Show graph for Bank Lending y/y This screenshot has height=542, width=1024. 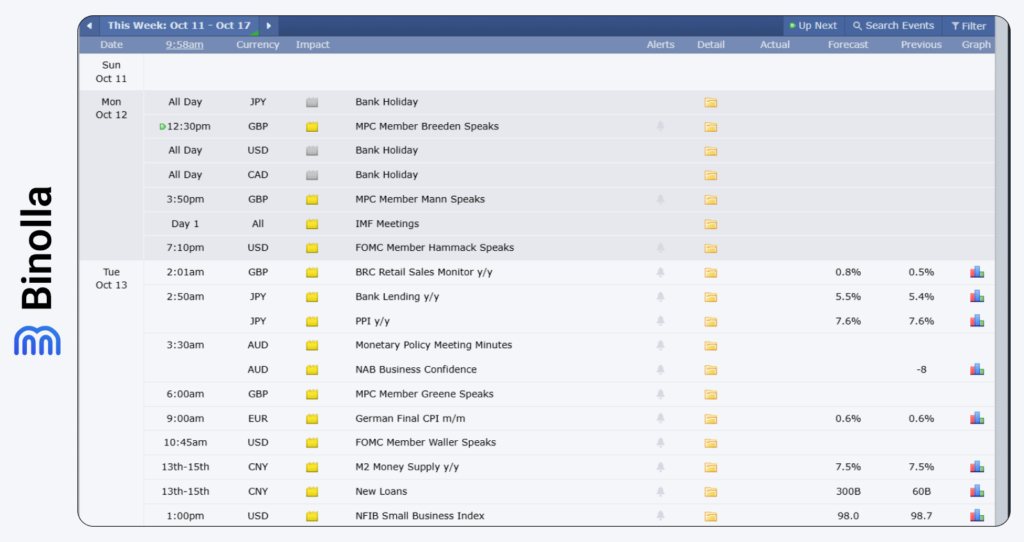(977, 296)
